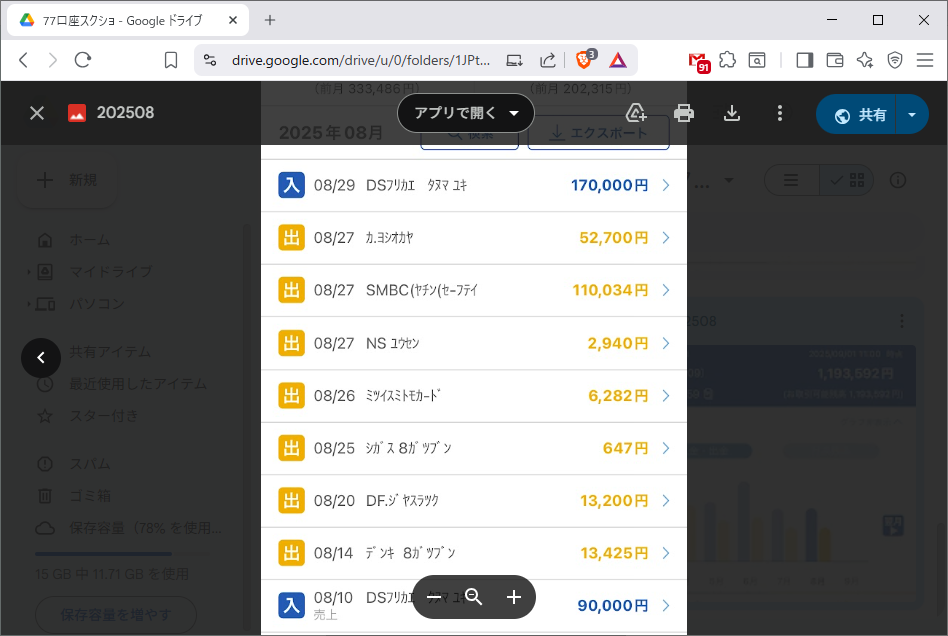
Task: Select the 77口座スクショ Google Drive tab
Action: point(130,20)
